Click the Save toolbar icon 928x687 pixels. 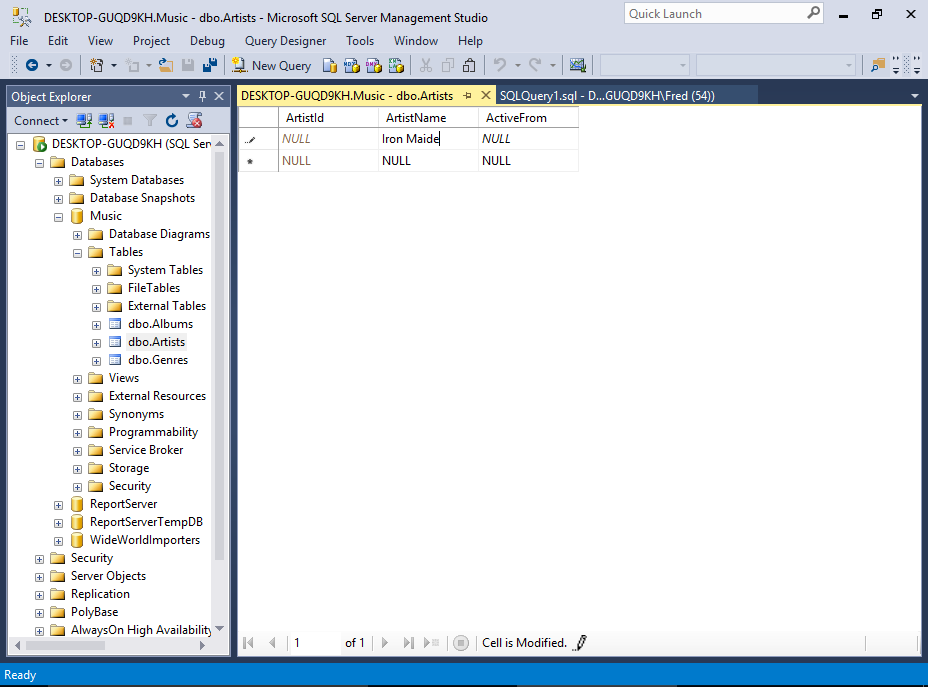click(189, 65)
